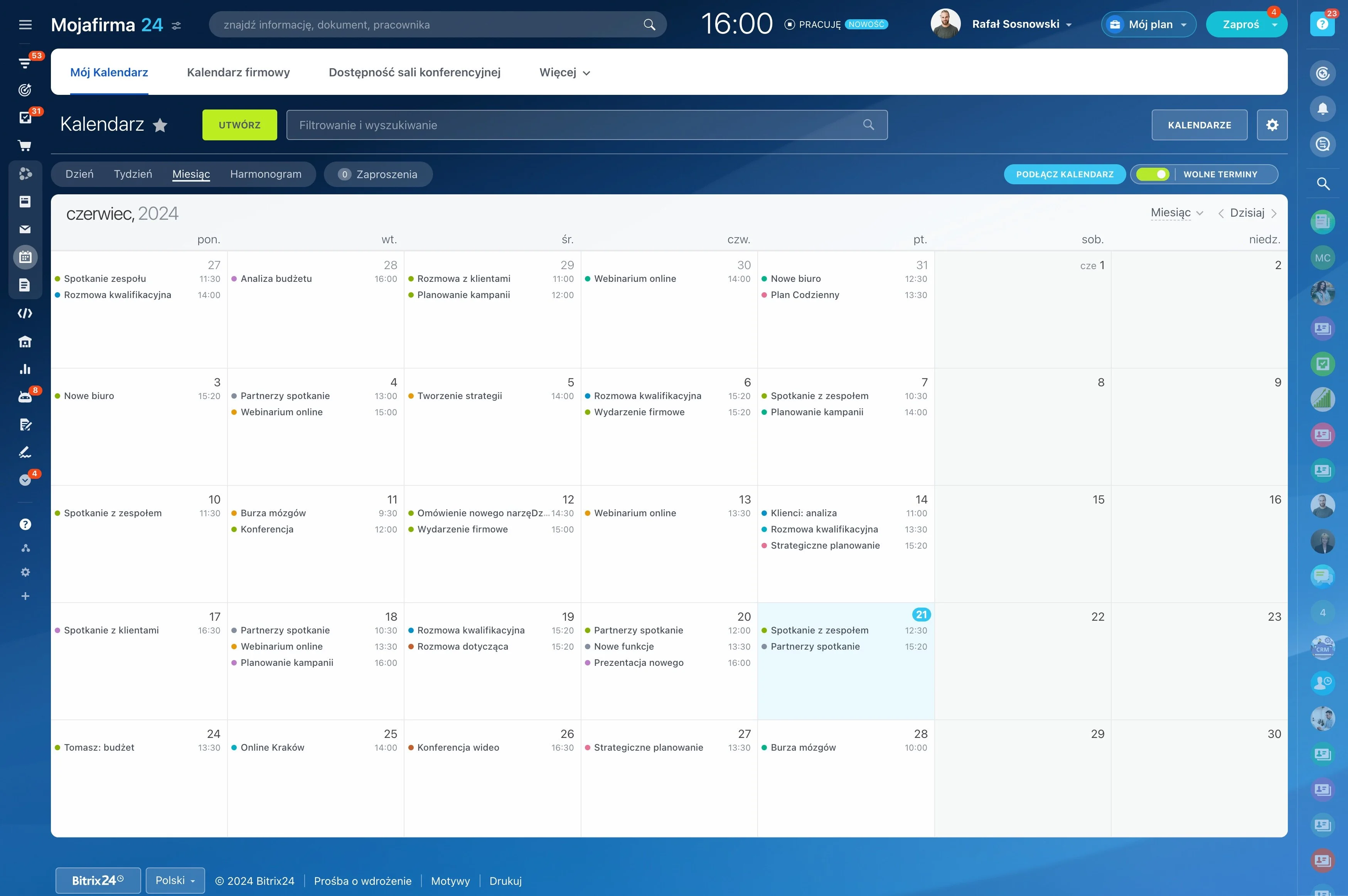Switch to the Dzień view
This screenshot has height=896, width=1348.
79,174
